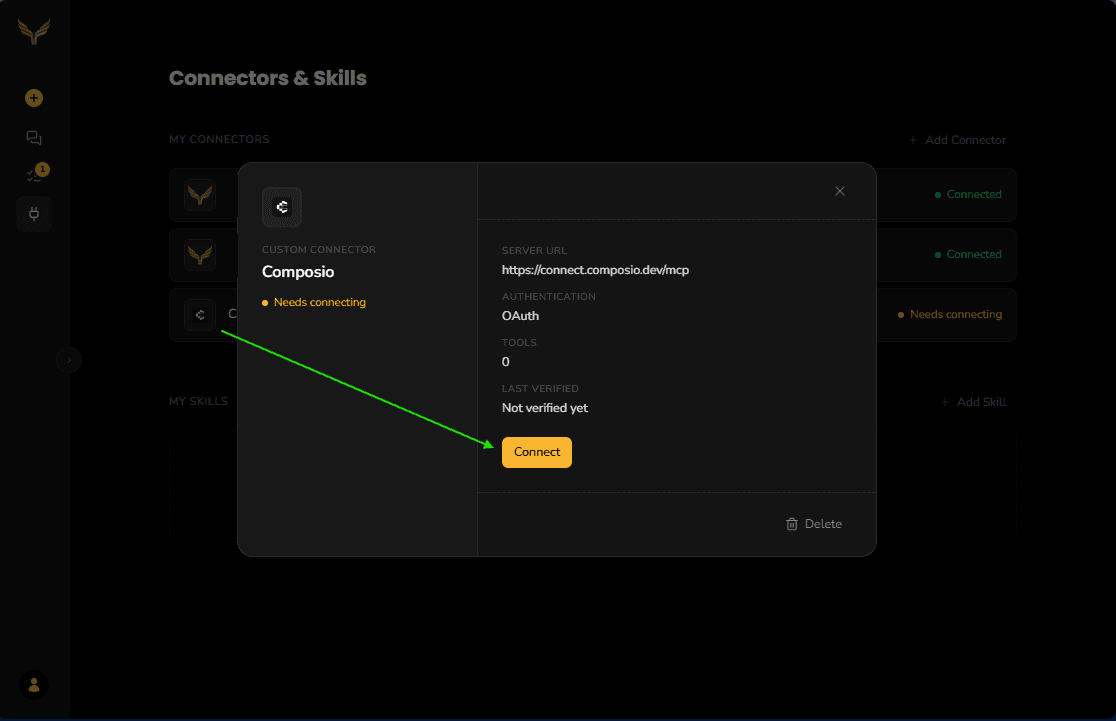Close the Composio connector dialog
The width and height of the screenshot is (1116, 721).
click(x=840, y=191)
